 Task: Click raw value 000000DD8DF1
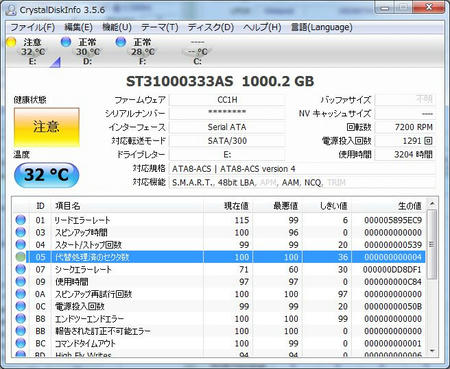click(x=392, y=270)
